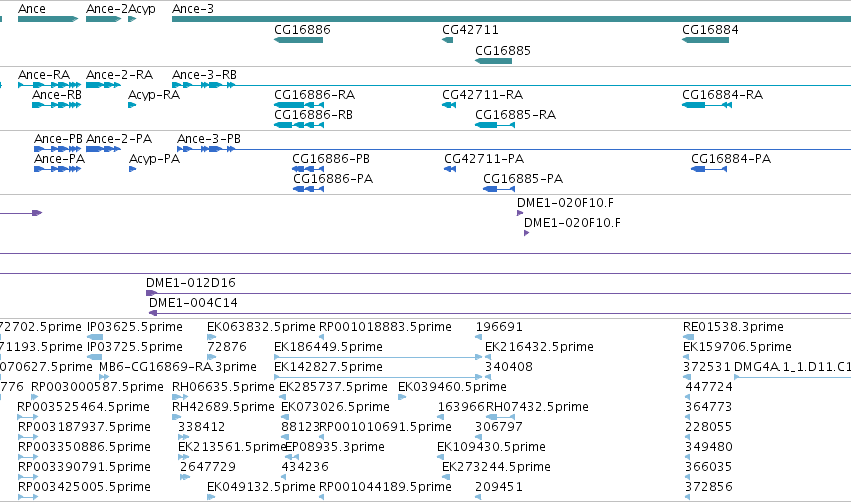The image size is (851, 502).
Task: Click the RH07432.5prime EST label
Action: tap(537, 406)
